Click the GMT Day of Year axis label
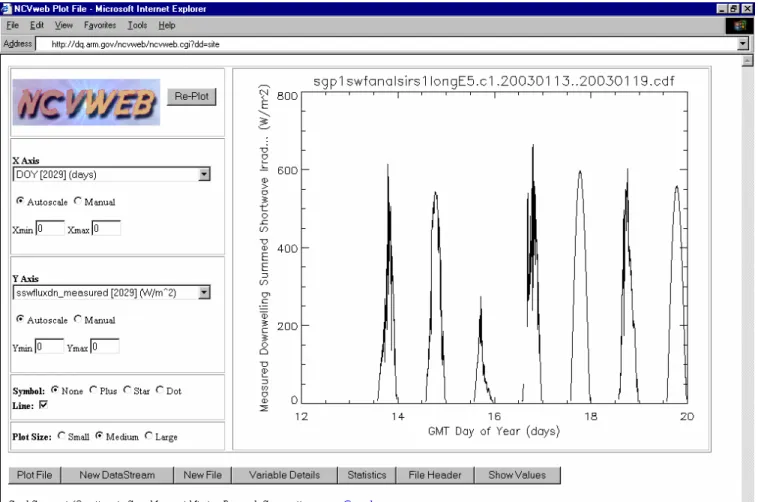 click(494, 431)
